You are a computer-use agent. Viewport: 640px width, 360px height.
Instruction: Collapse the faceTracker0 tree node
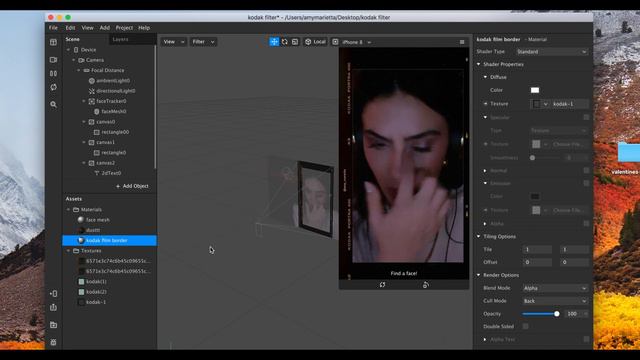coord(84,101)
